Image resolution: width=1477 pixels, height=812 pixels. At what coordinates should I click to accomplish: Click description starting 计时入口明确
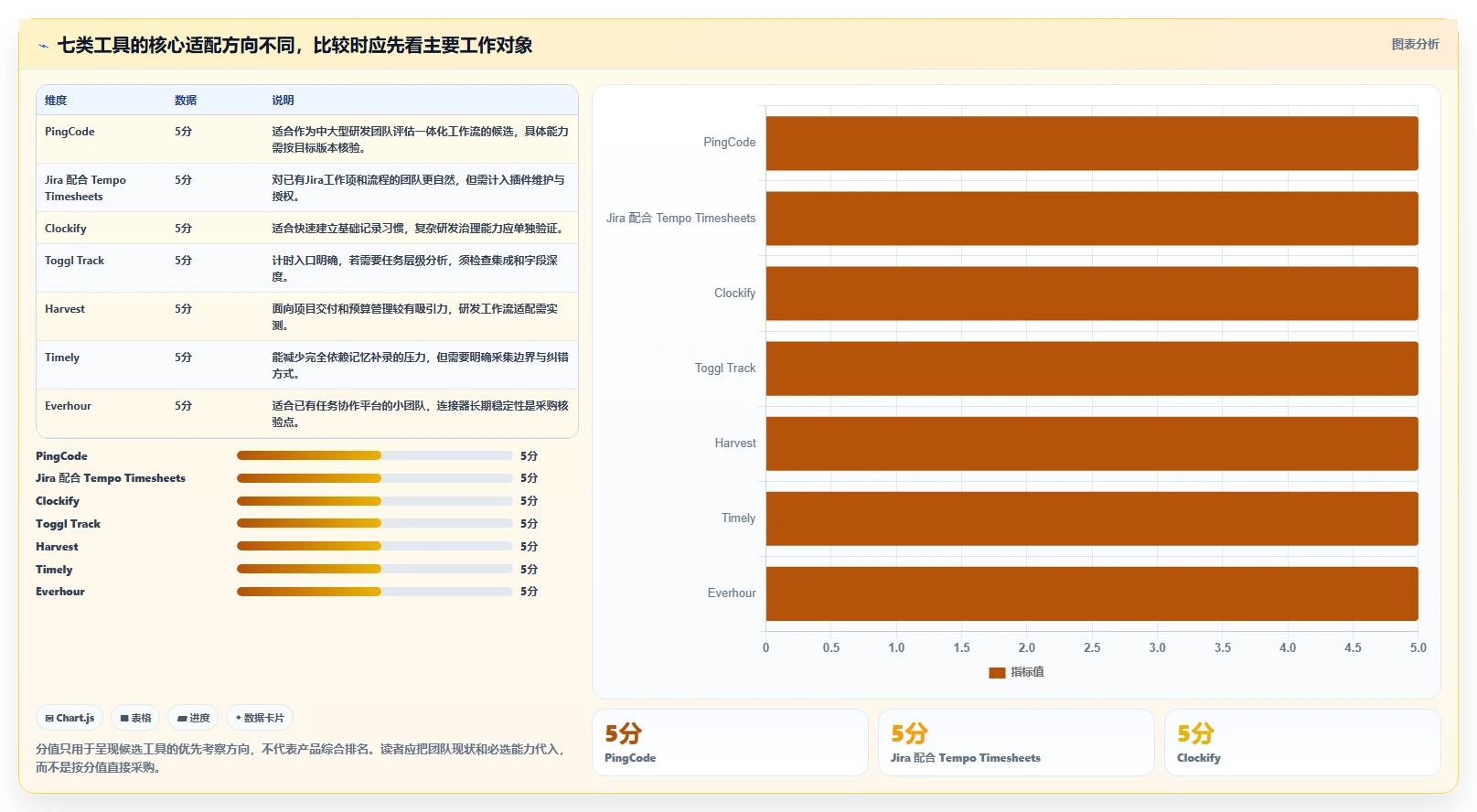tap(414, 269)
